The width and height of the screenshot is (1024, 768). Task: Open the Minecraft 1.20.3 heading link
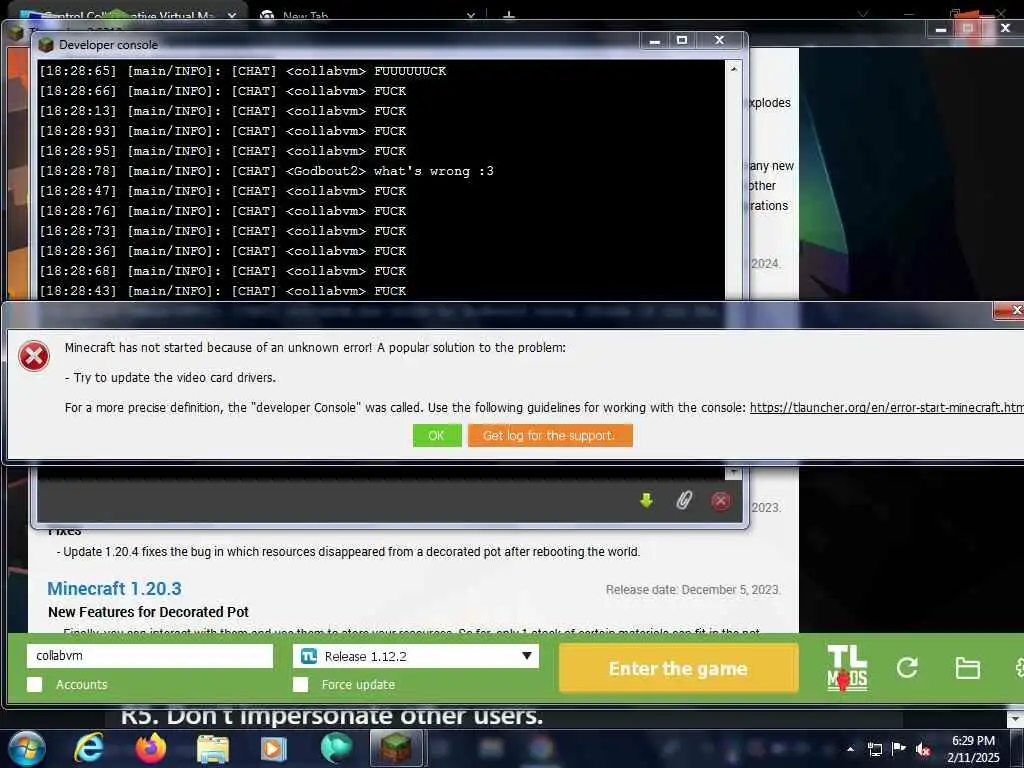pos(114,588)
